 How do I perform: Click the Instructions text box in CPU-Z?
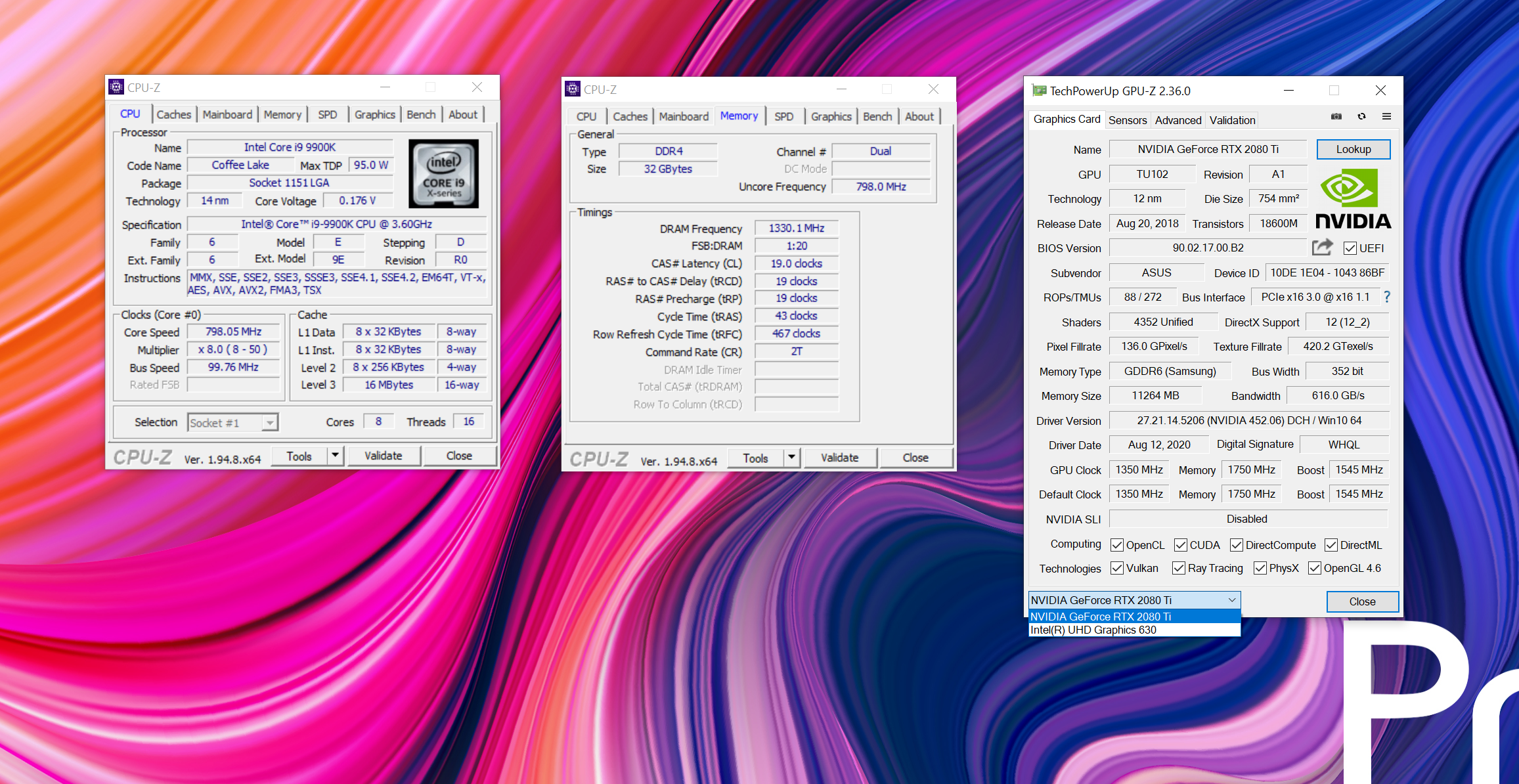[338, 284]
